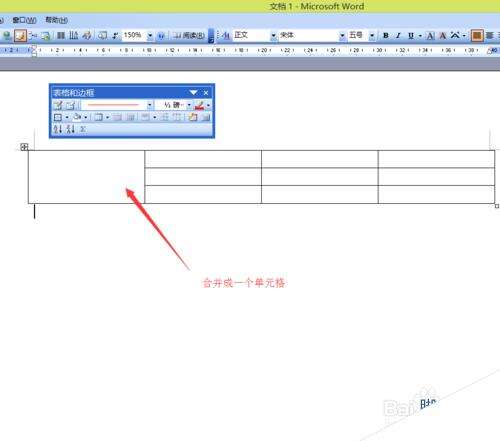Open the cell alignment dropdown arrow

pyautogui.click(x=155, y=117)
